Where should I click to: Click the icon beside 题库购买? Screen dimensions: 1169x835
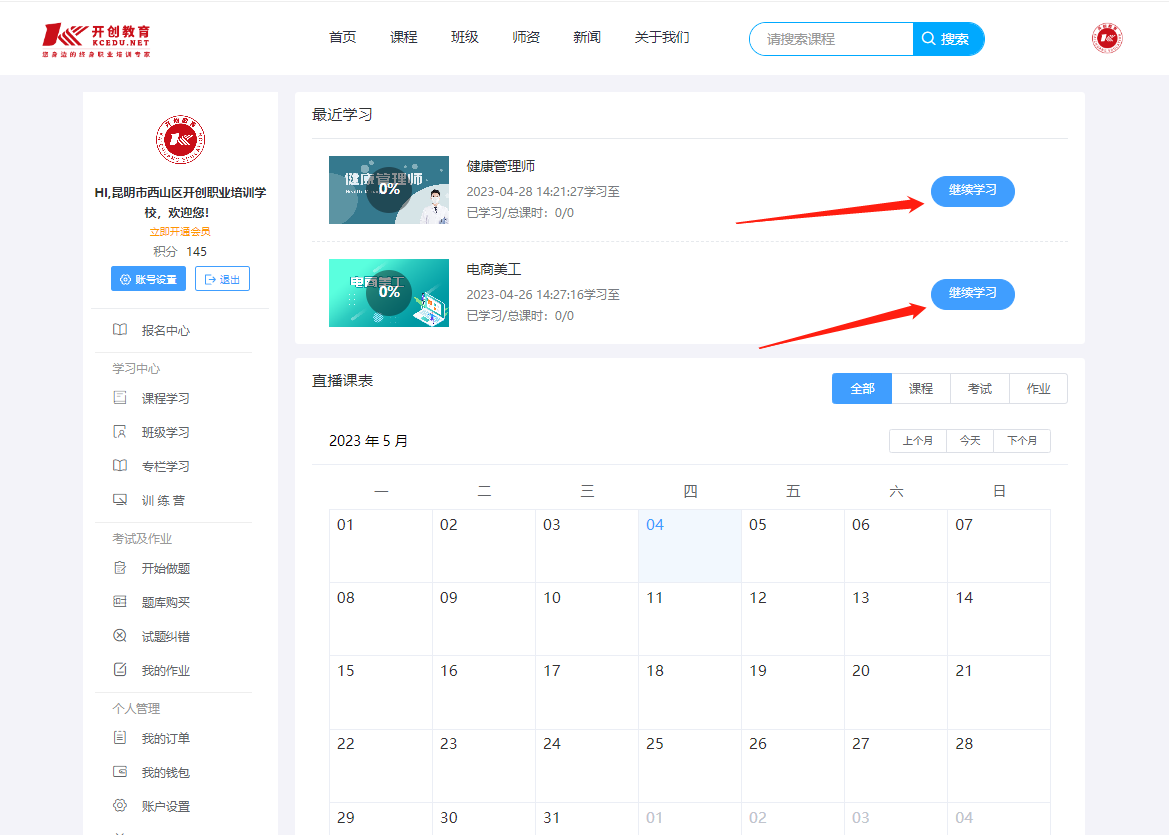[x=119, y=601]
